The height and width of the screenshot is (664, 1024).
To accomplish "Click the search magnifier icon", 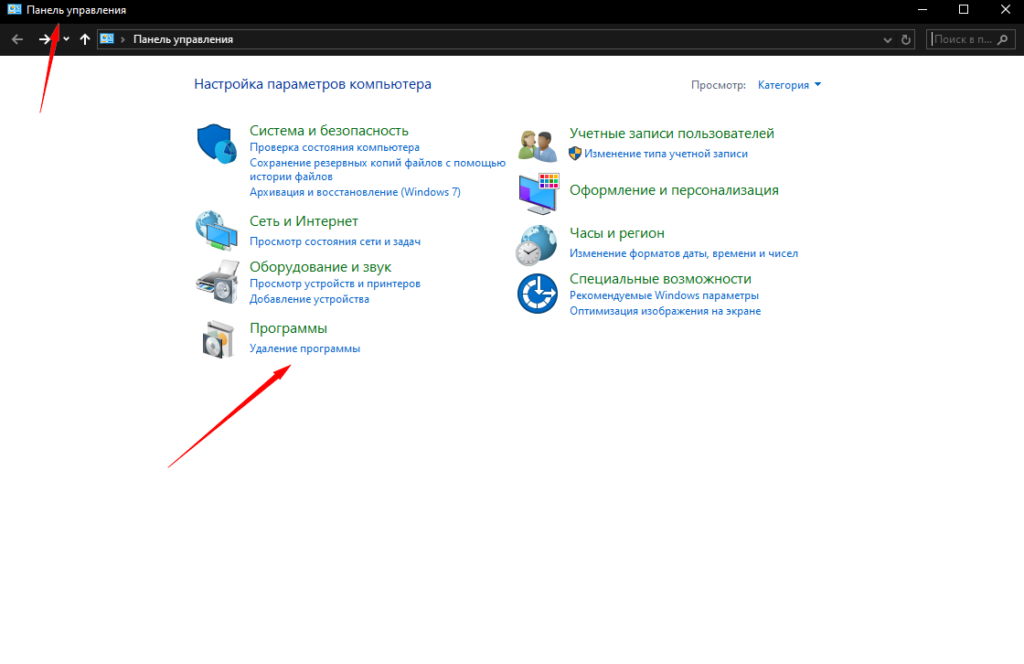I will click(x=1003, y=40).
